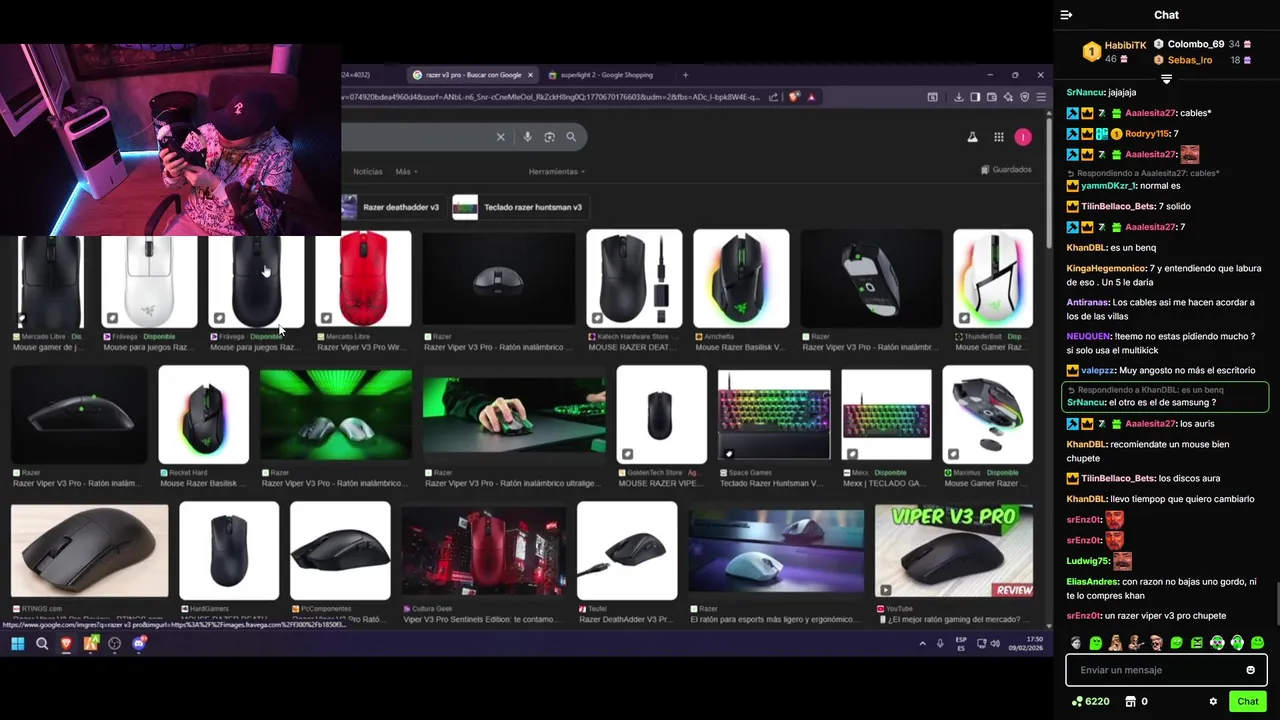Click the green Chat send button
Viewport: 1280px width, 720px height.
[1247, 702]
